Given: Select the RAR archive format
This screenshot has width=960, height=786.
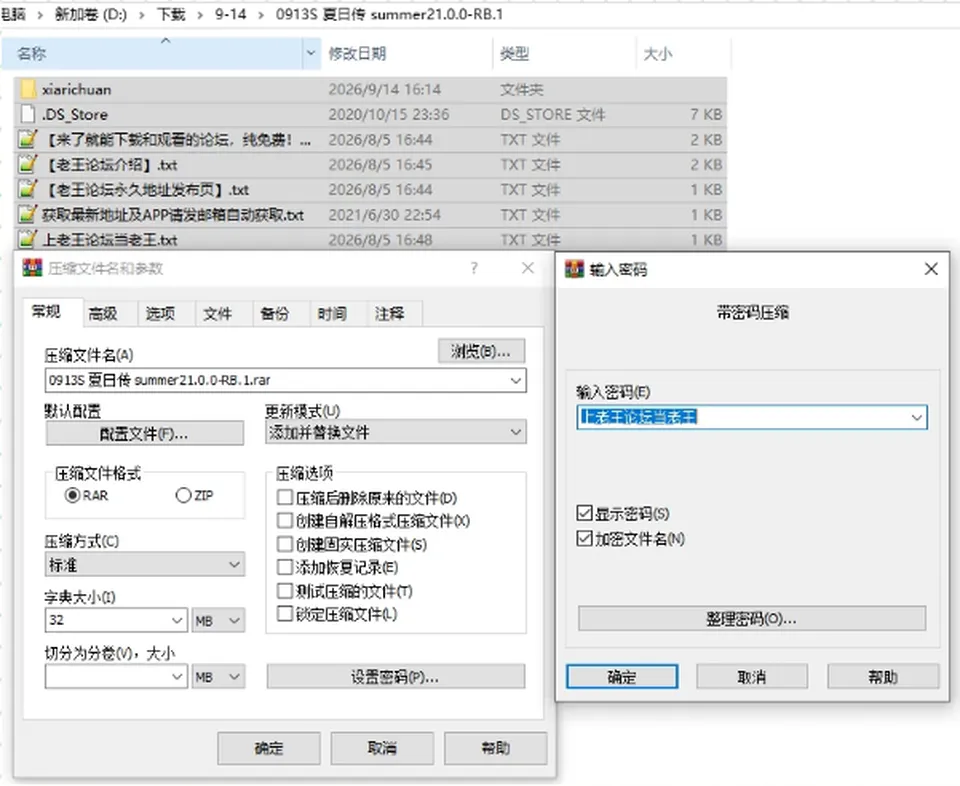Looking at the screenshot, I should tap(73, 495).
